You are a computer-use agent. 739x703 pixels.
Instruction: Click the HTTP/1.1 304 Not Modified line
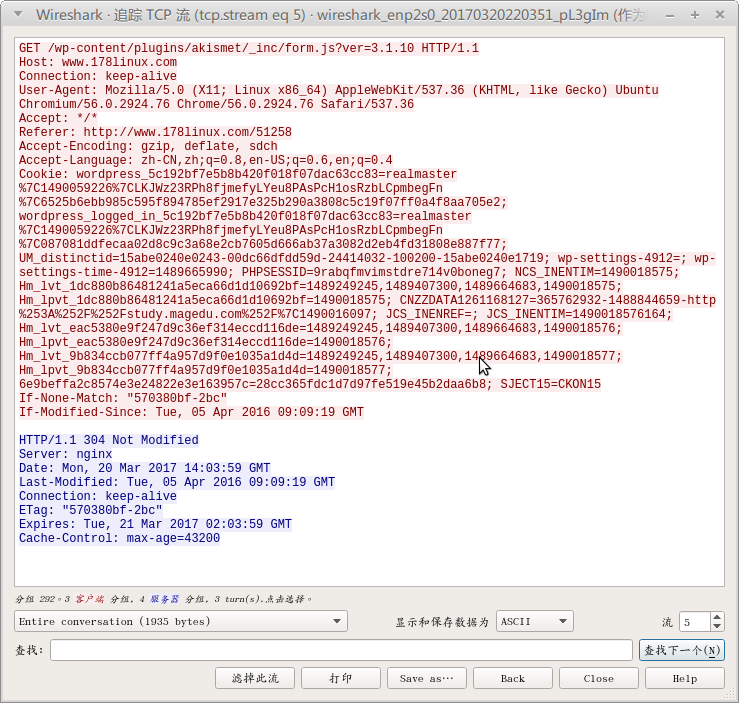click(x=109, y=440)
